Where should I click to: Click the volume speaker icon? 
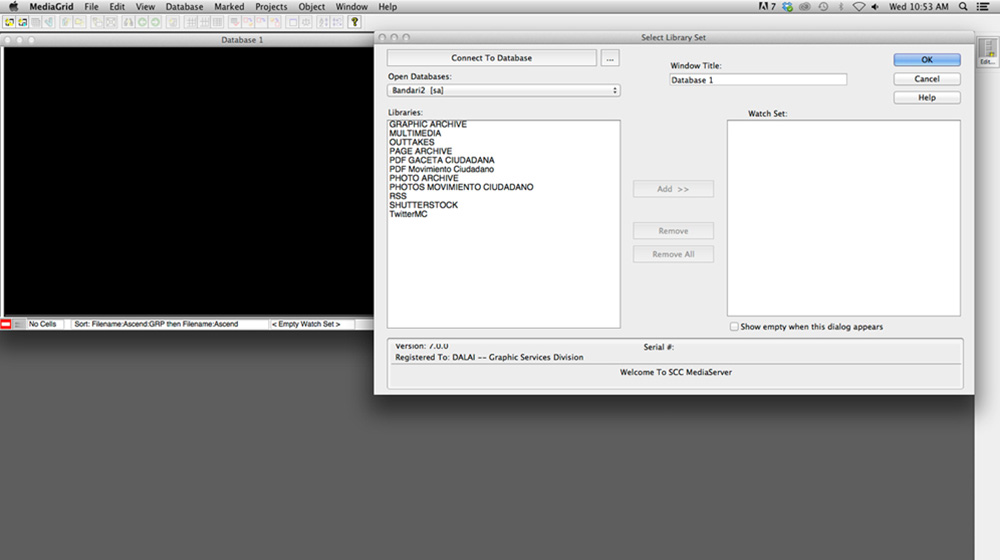click(x=875, y=7)
